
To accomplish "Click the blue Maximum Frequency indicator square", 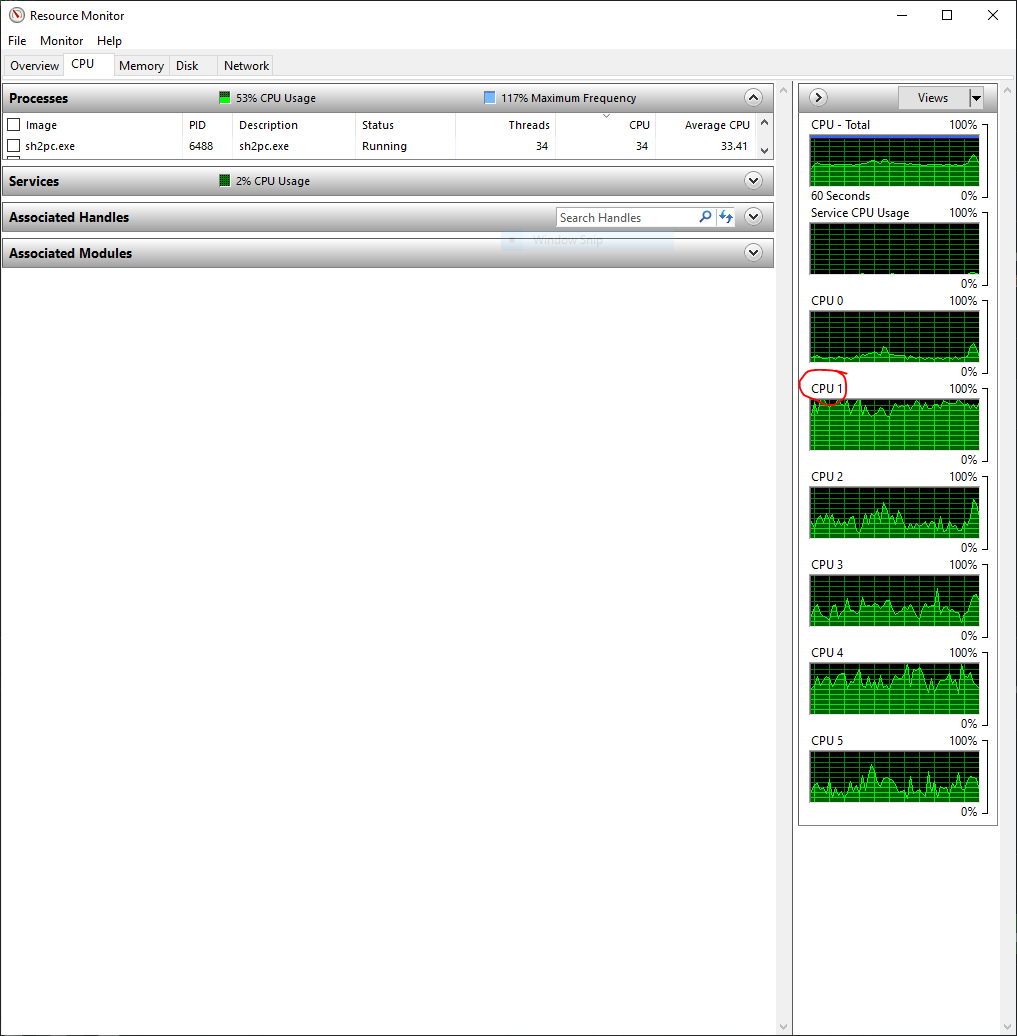I will [x=490, y=98].
